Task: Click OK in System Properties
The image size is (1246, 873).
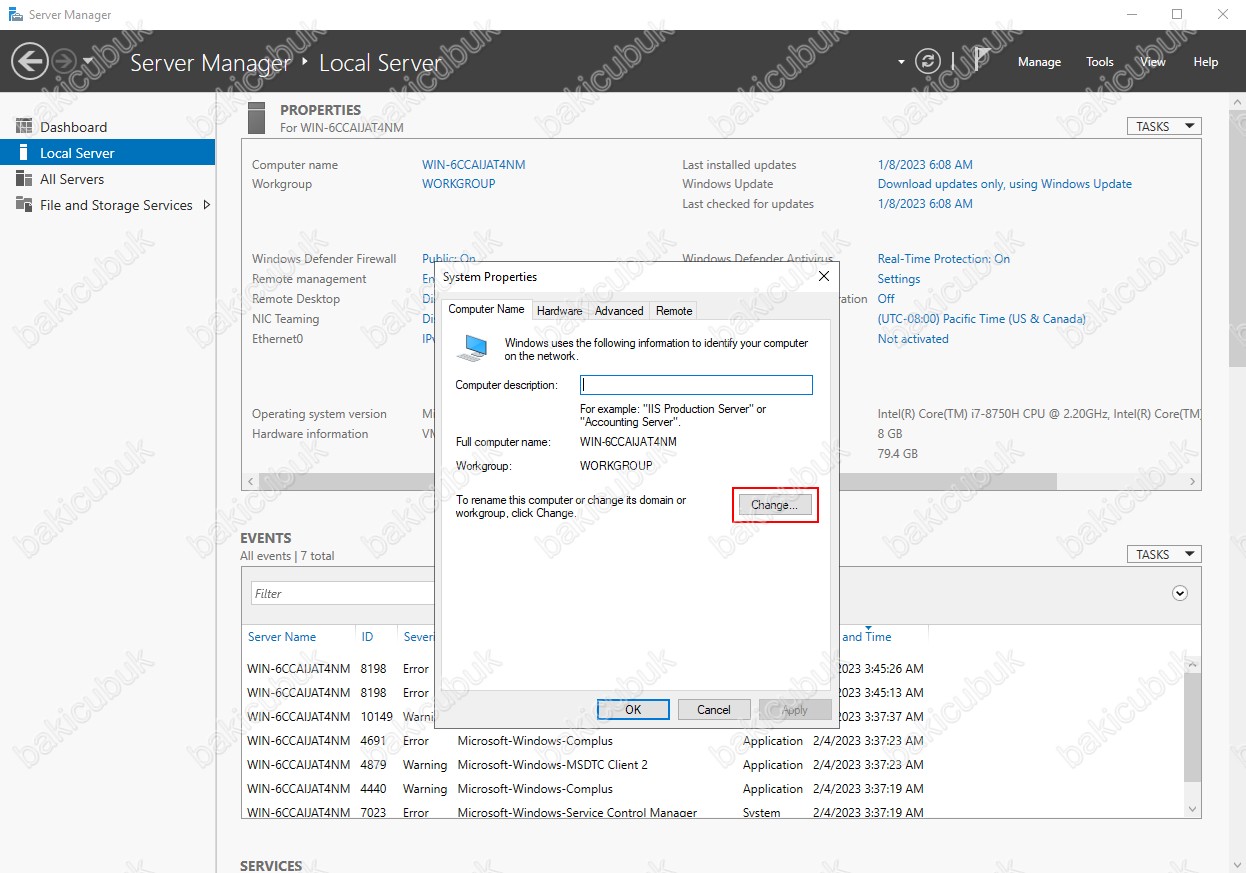Action: tap(633, 710)
